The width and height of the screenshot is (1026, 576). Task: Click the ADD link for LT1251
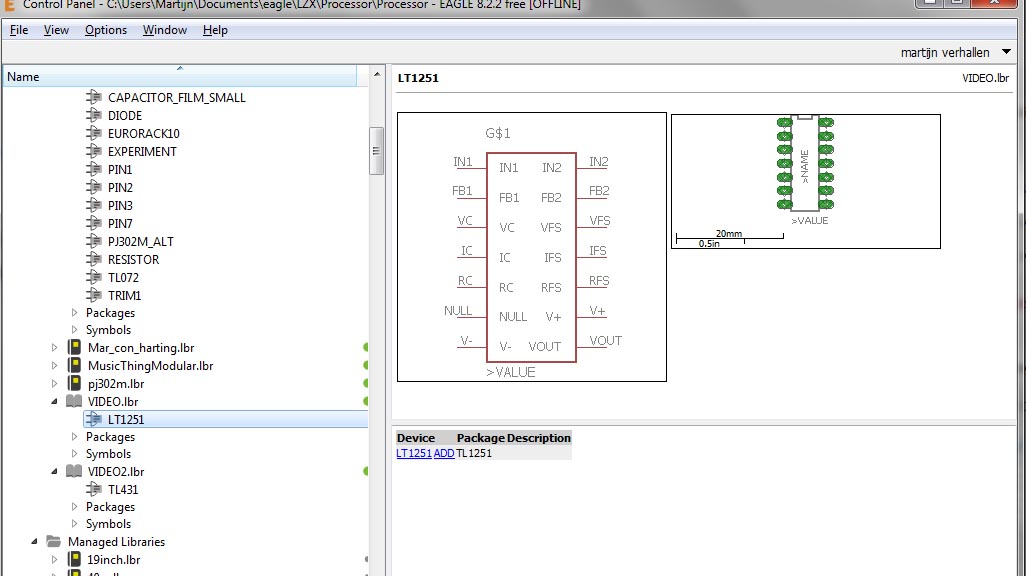(444, 453)
